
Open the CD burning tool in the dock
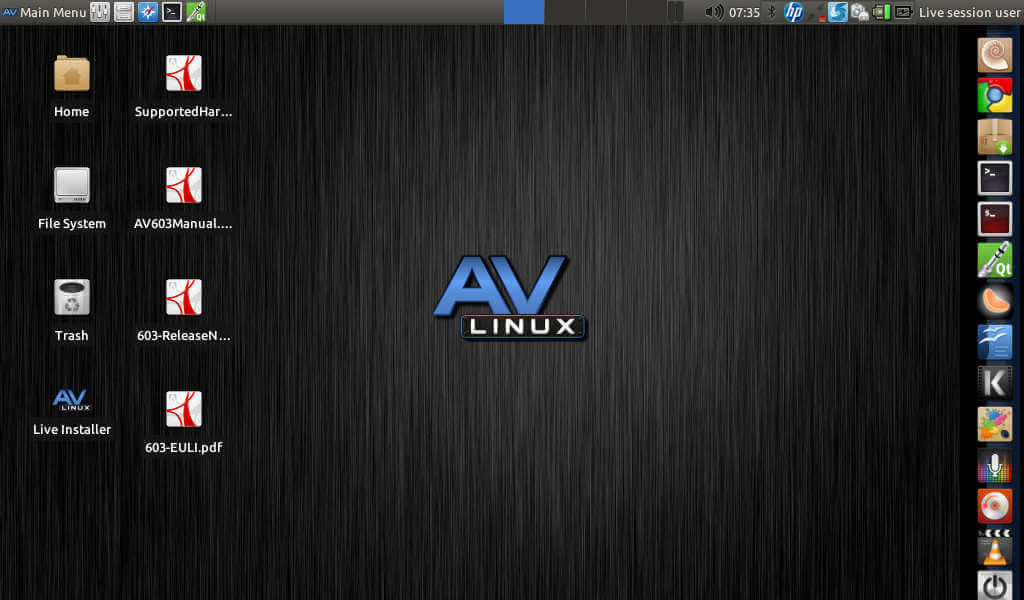[995, 506]
